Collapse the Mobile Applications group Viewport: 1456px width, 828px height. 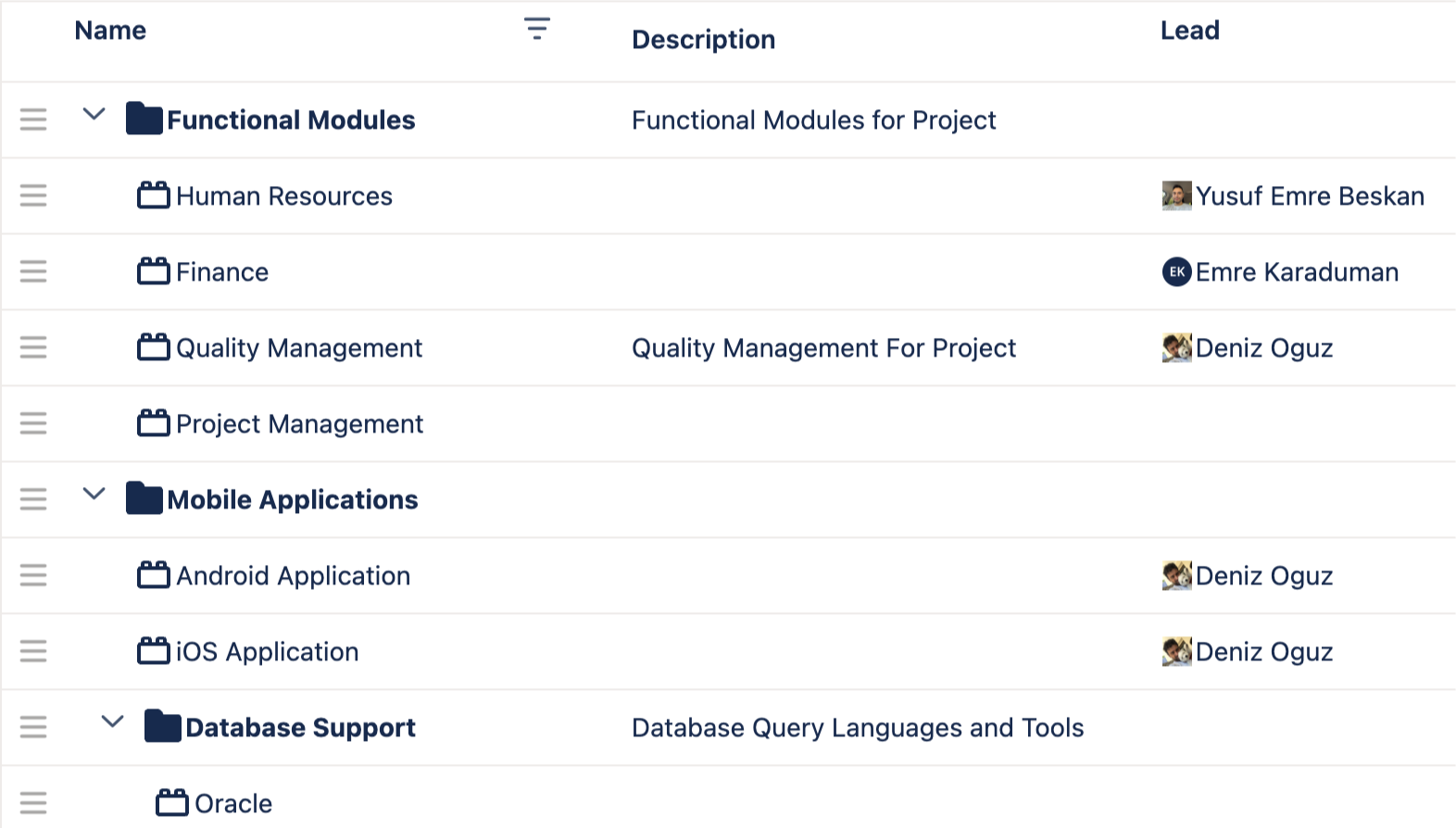[94, 494]
